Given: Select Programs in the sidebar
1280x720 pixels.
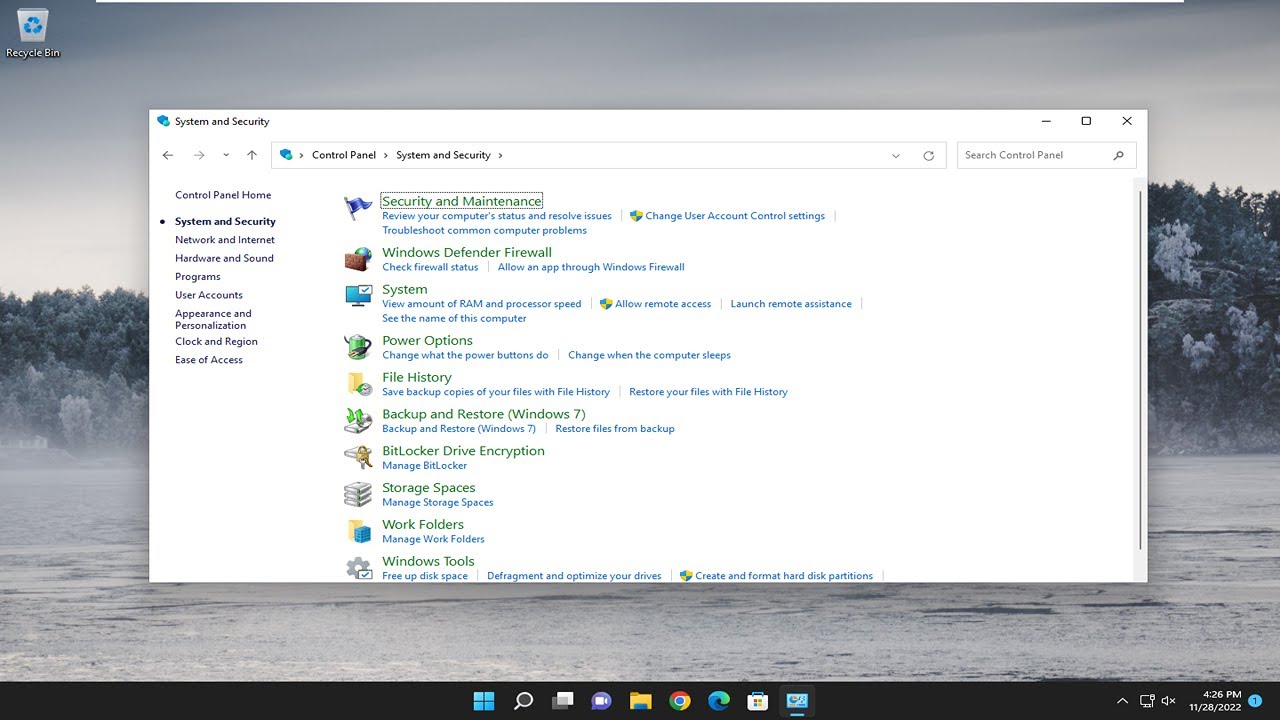Looking at the screenshot, I should pos(198,277).
